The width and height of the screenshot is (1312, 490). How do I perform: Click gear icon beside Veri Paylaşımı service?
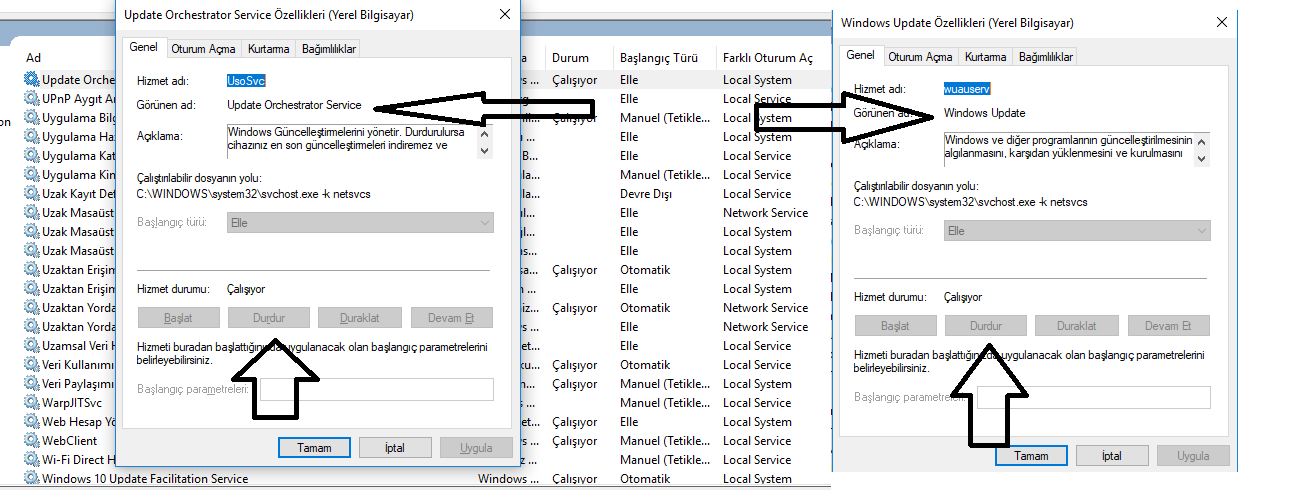click(x=32, y=384)
